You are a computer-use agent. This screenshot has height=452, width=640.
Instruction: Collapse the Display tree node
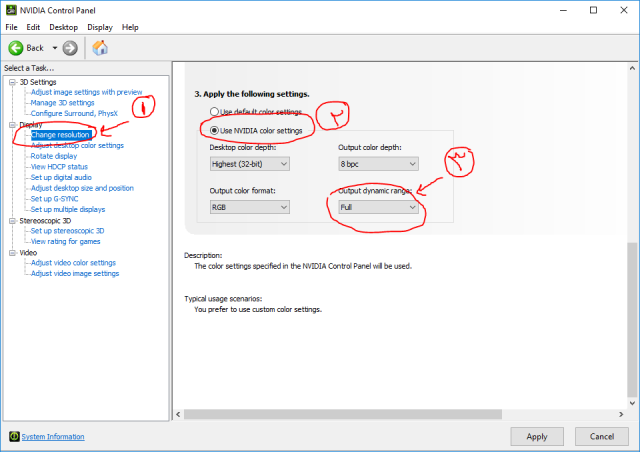click(13, 125)
